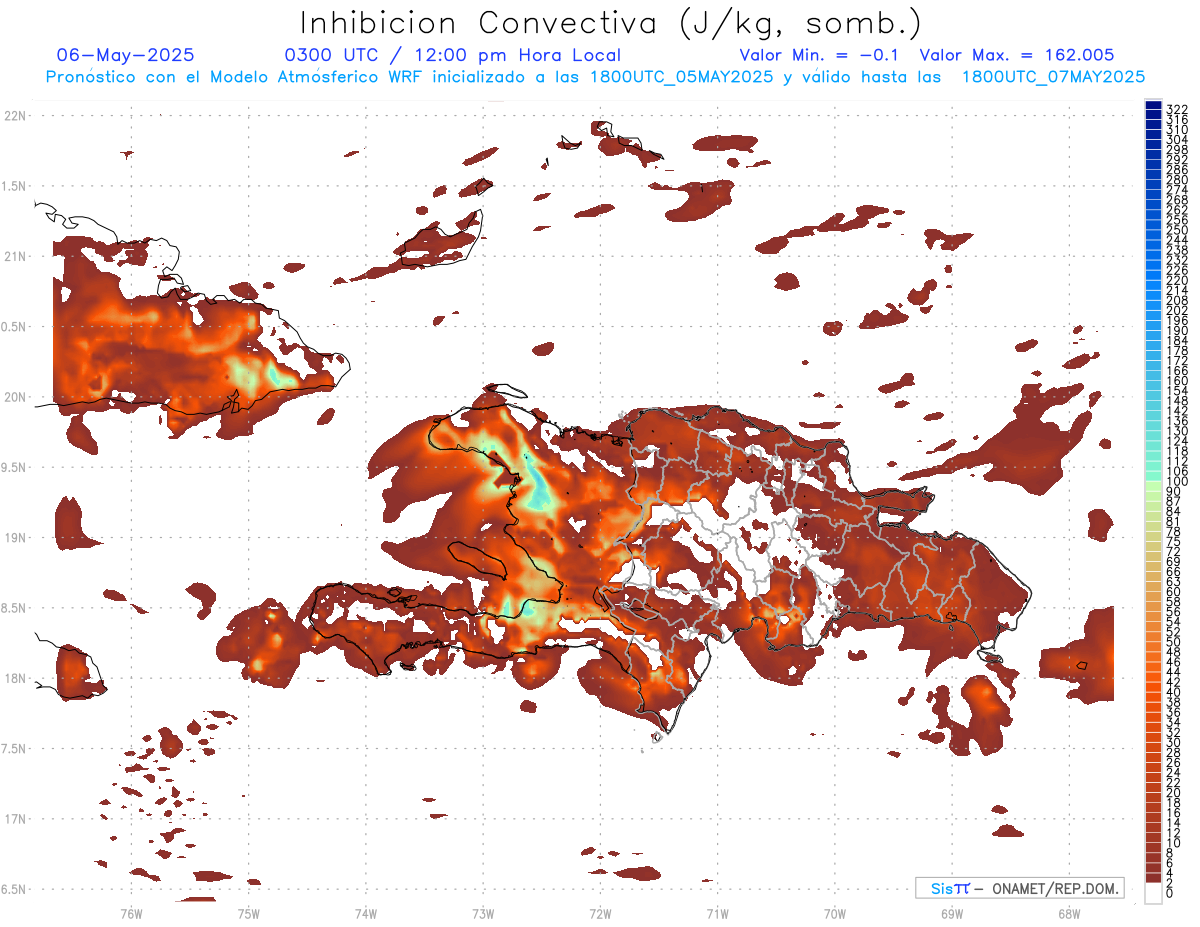The height and width of the screenshot is (927, 1200).
Task: Click the '0.5N' latitude label
Action: pyautogui.click(x=15, y=327)
